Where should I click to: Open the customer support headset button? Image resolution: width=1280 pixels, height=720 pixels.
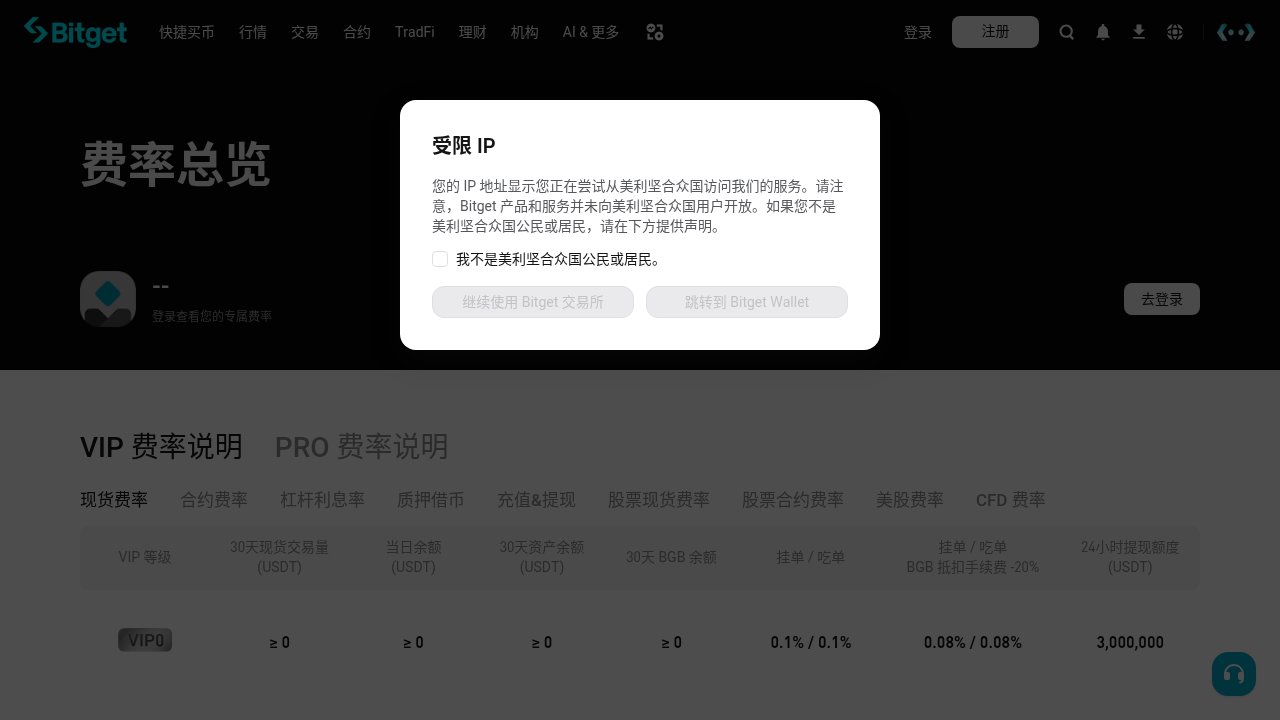(1234, 674)
